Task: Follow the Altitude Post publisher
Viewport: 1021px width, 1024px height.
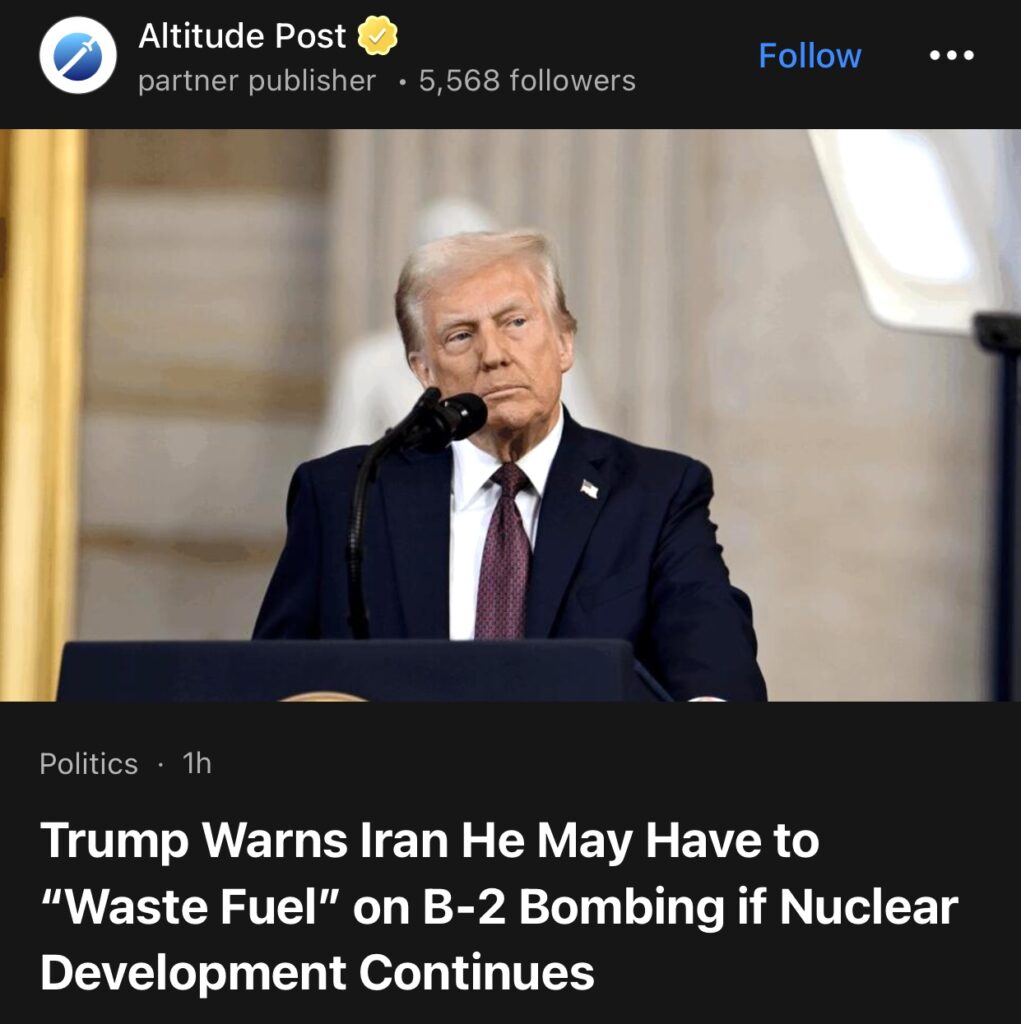Action: pos(809,56)
